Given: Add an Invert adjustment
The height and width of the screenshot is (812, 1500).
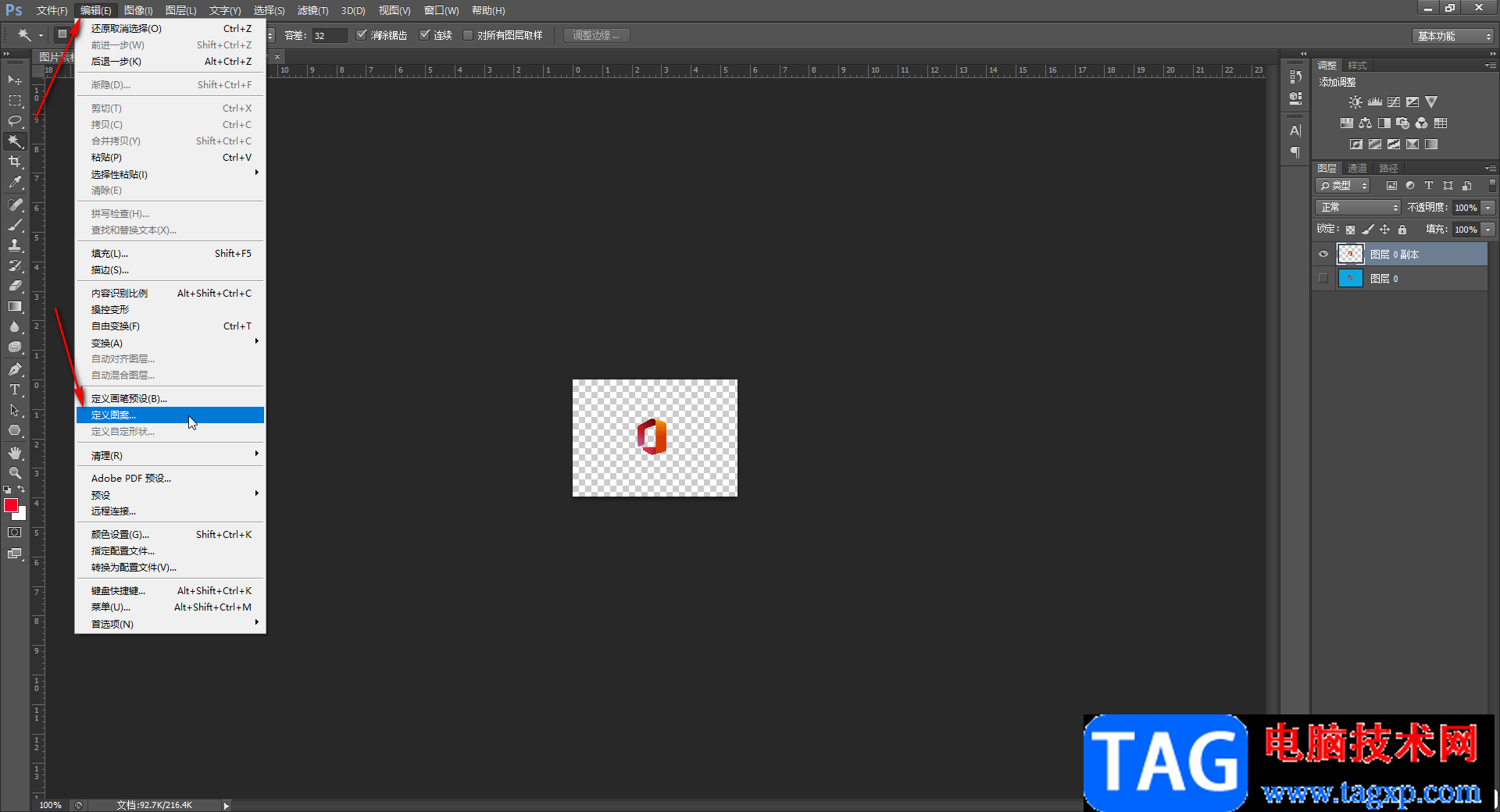Looking at the screenshot, I should [x=1355, y=144].
